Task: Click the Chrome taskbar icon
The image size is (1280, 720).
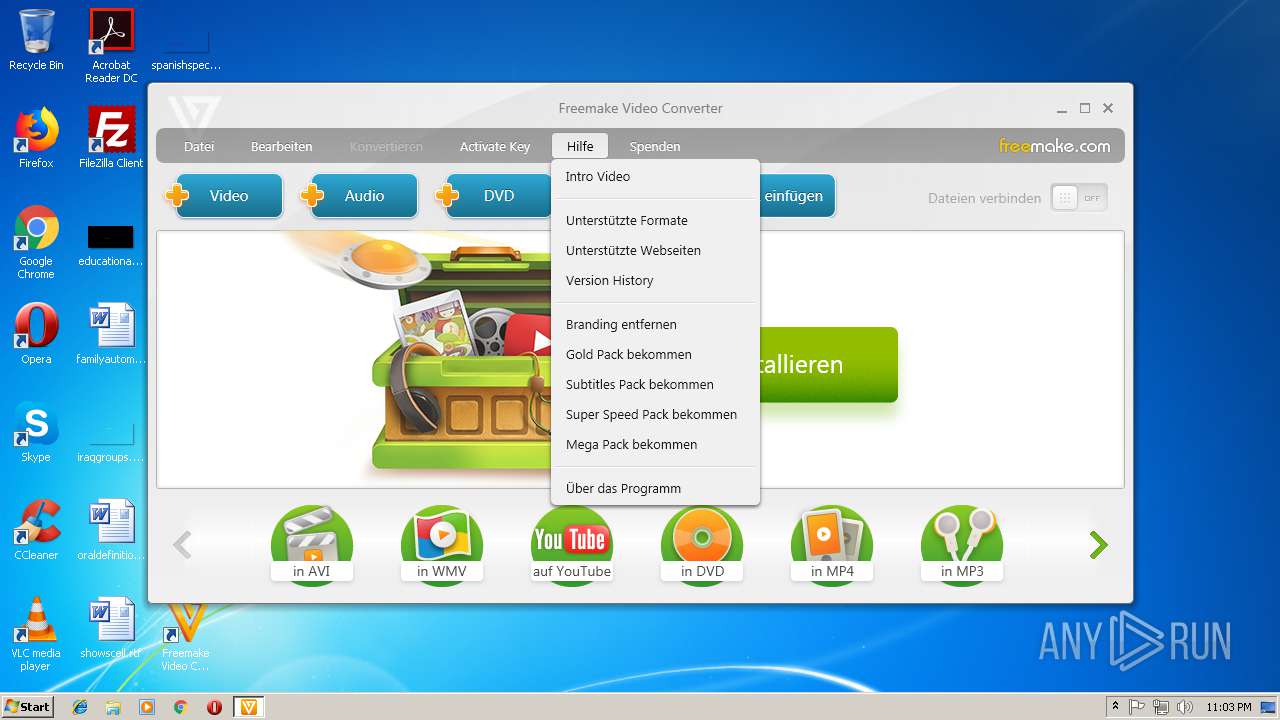Action: point(180,707)
